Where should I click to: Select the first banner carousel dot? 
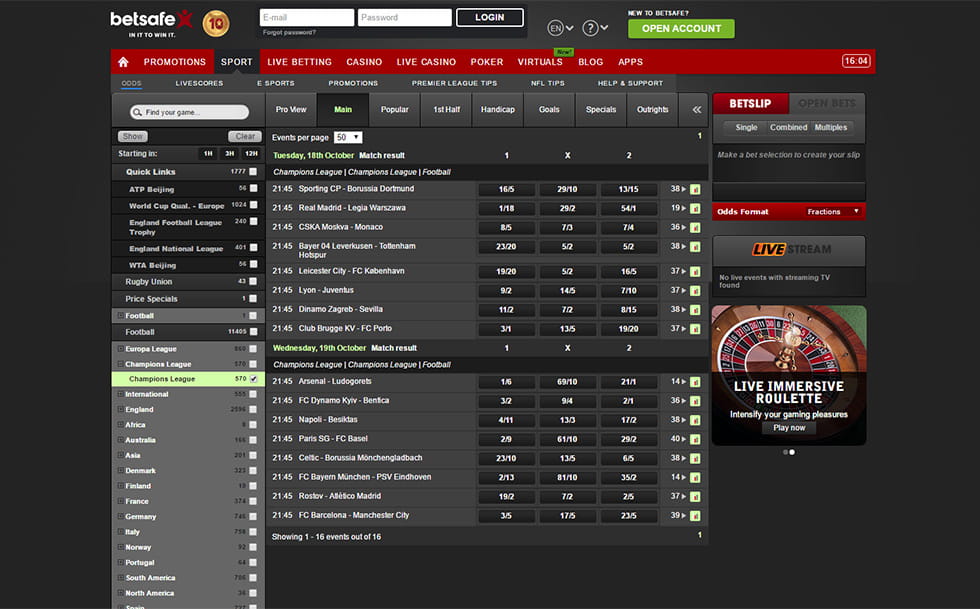[x=785, y=452]
